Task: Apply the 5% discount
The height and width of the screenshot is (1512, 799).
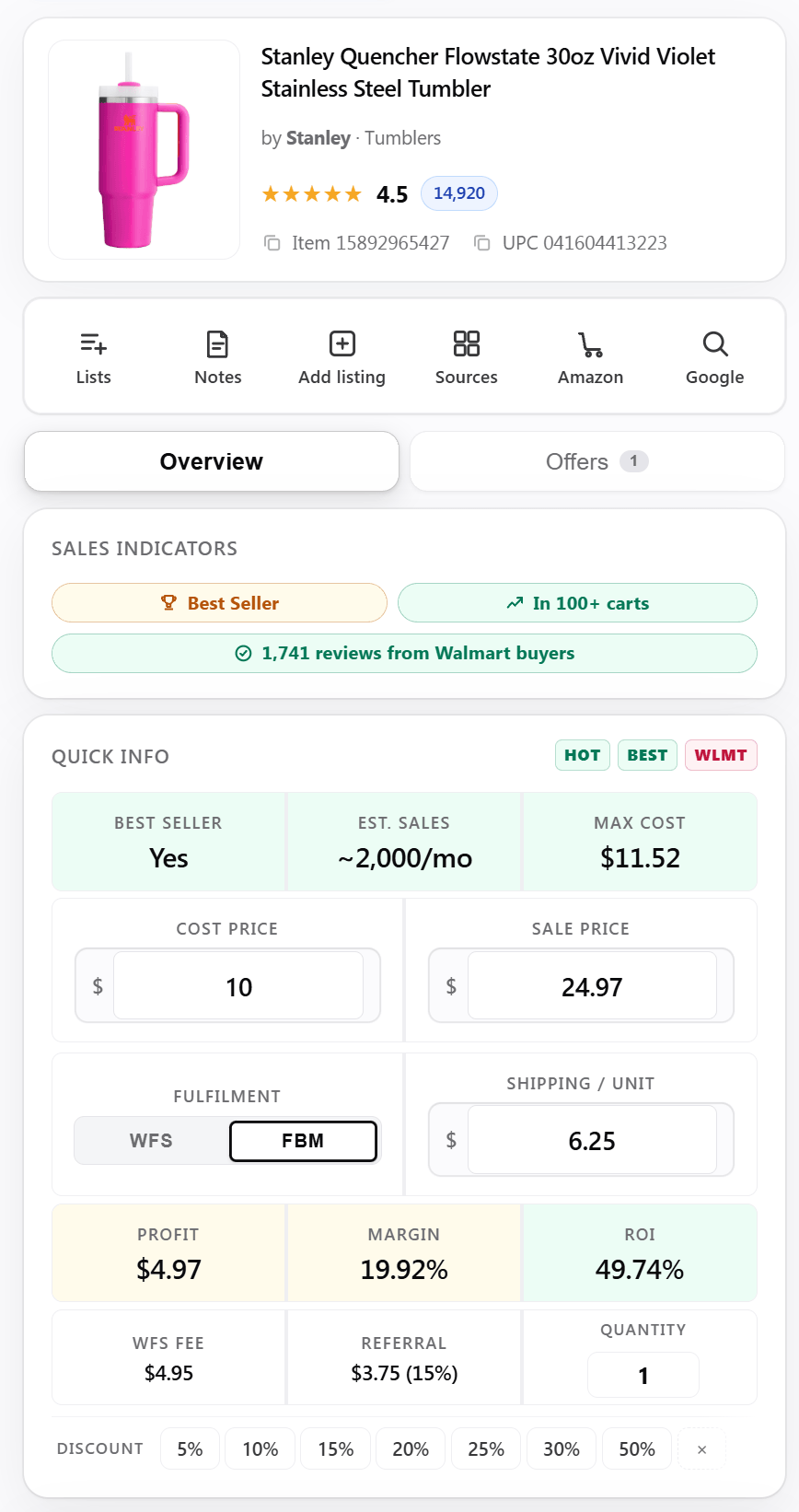Action: [190, 1449]
